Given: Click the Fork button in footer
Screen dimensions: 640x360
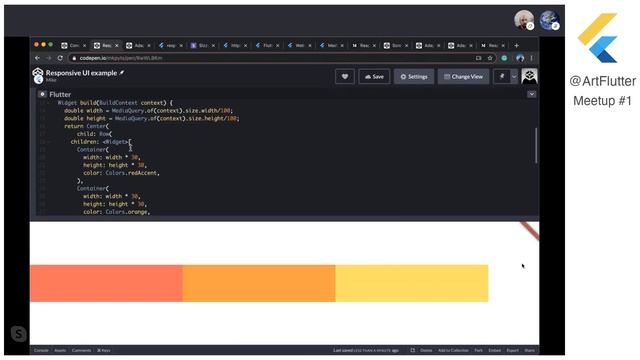Looking at the screenshot, I should [478, 350].
